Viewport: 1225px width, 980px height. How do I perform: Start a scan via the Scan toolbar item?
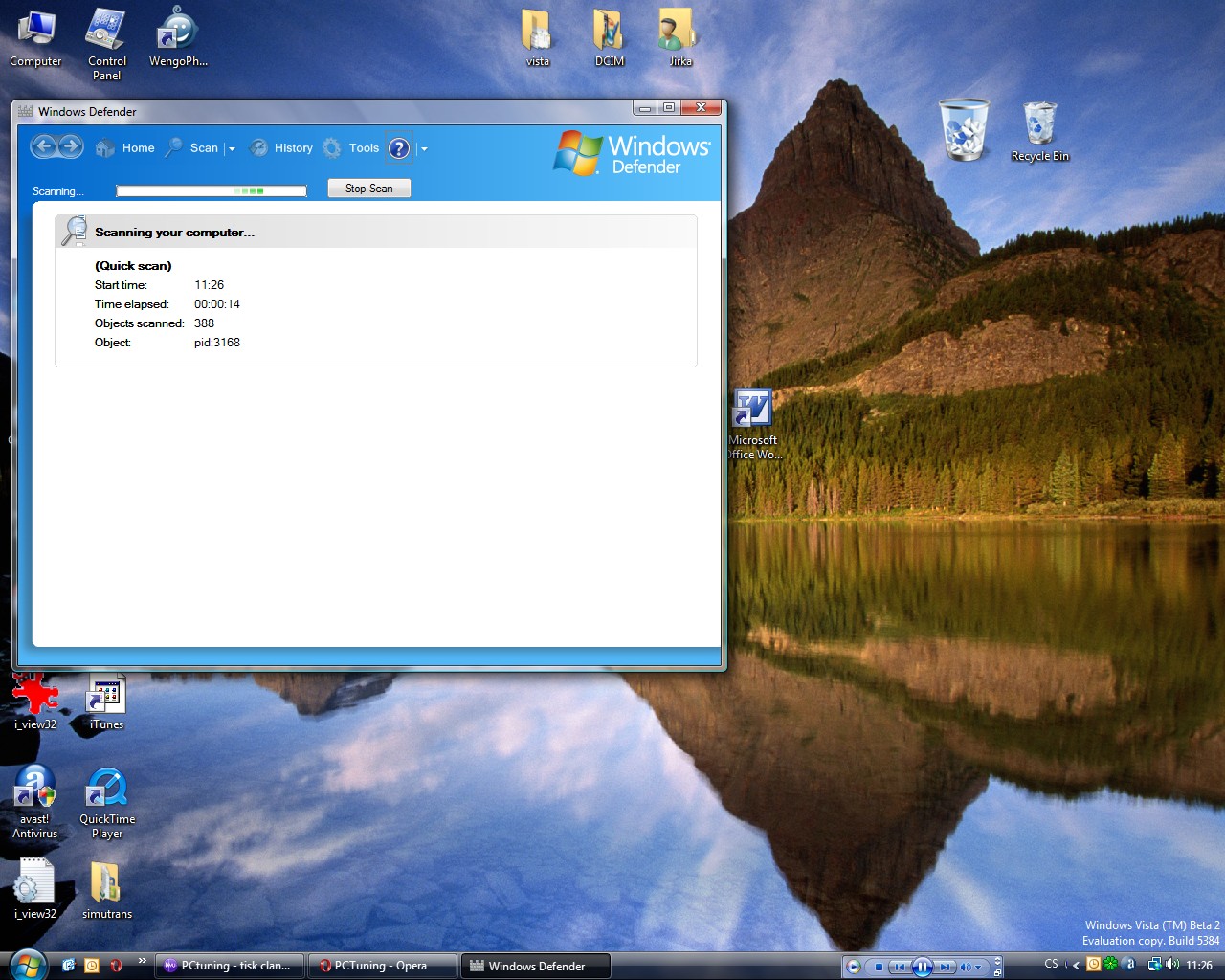[x=192, y=148]
